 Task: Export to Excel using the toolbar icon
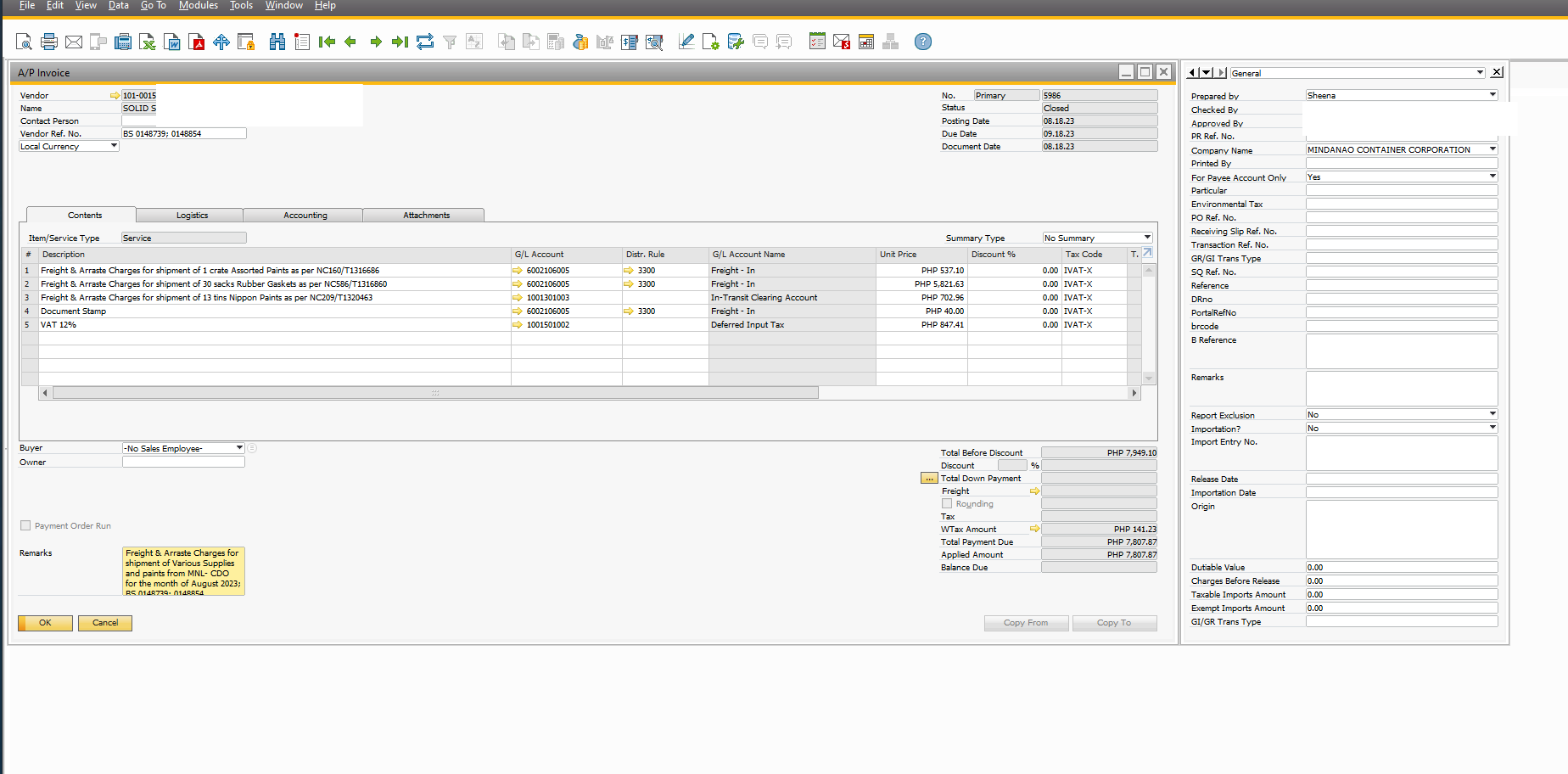[148, 42]
